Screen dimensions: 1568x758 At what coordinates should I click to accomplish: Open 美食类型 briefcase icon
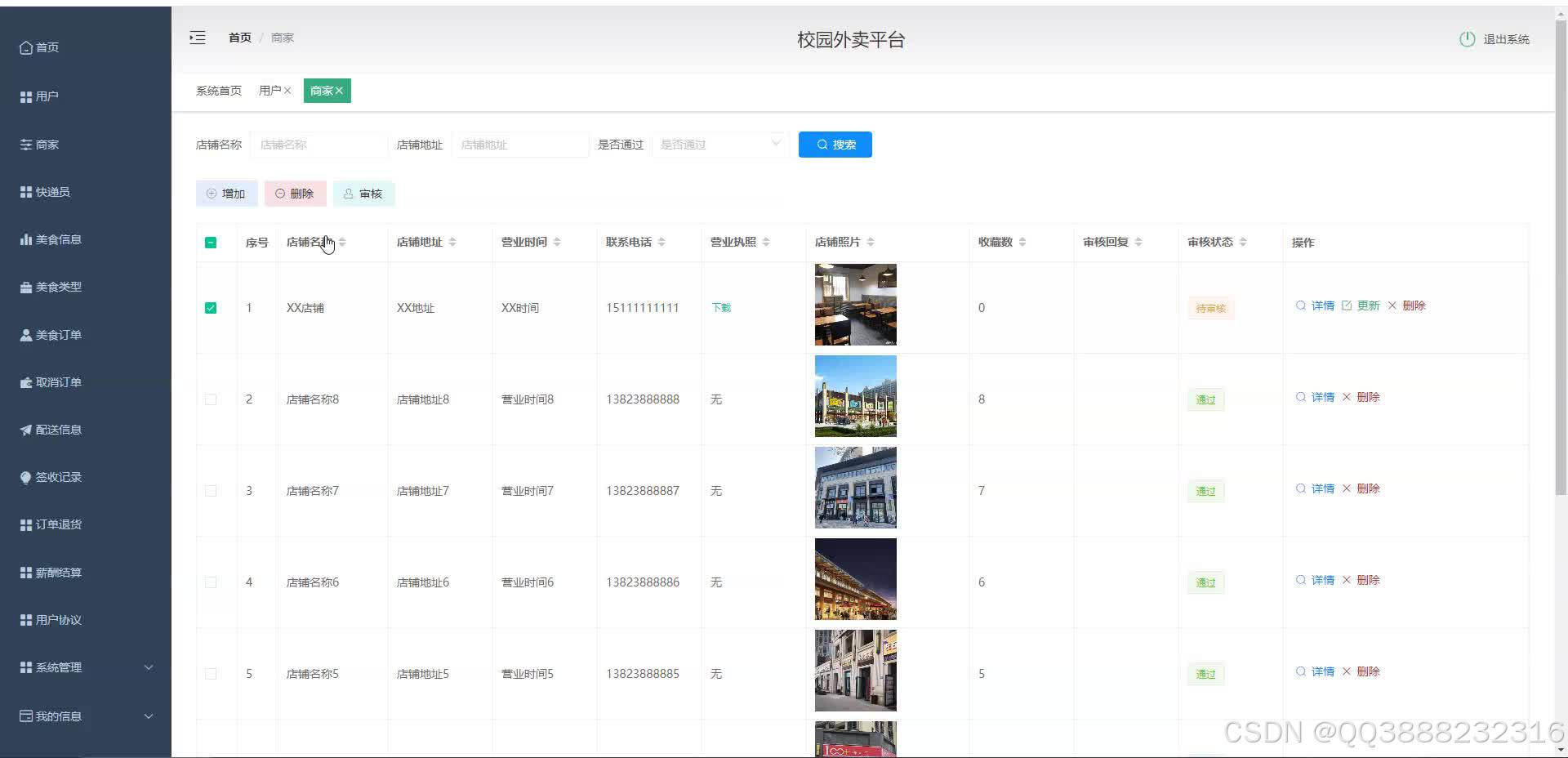click(x=26, y=287)
